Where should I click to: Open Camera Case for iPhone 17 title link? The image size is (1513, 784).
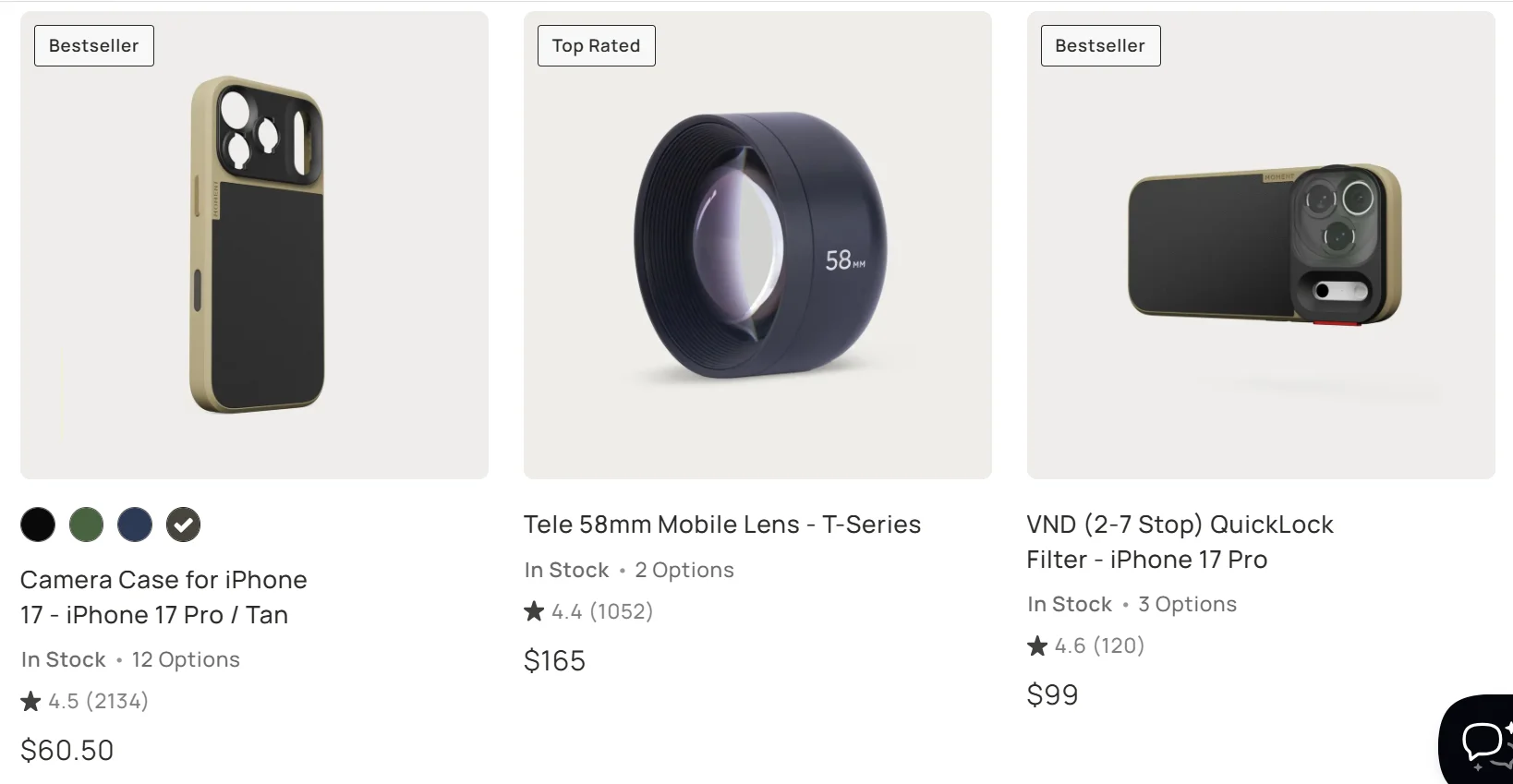[163, 597]
